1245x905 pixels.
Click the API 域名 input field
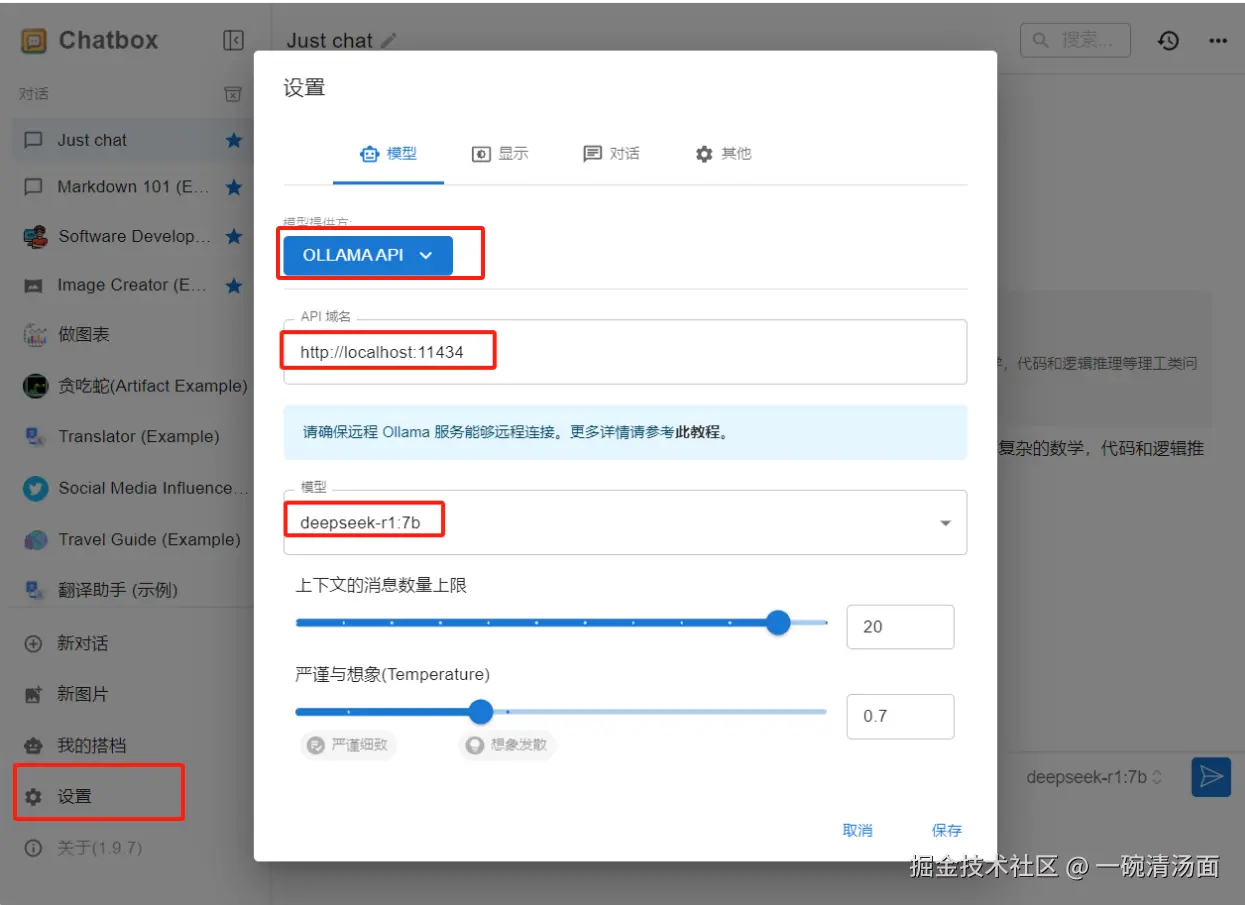click(625, 352)
